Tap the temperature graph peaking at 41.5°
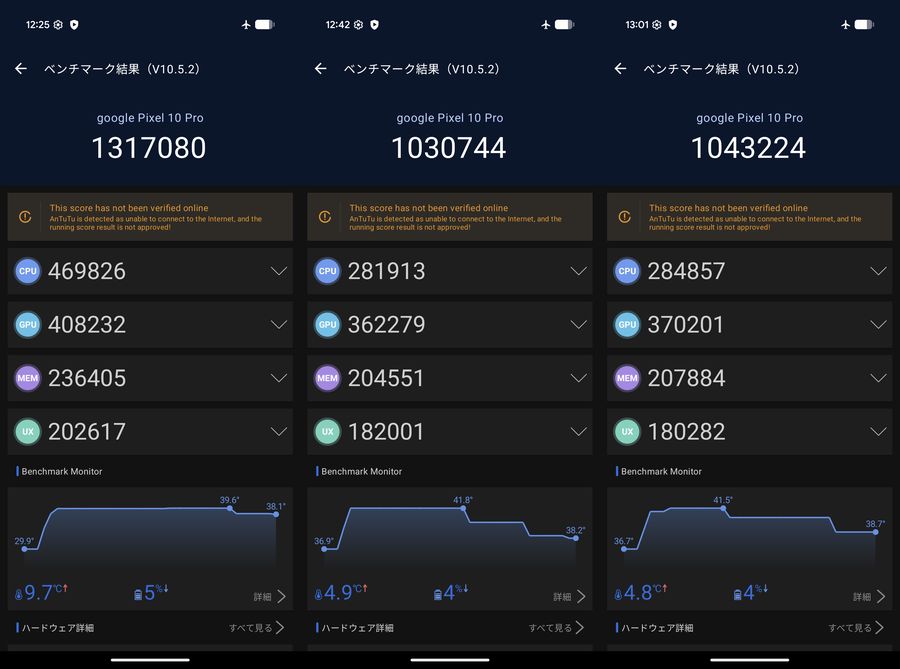Image resolution: width=900 pixels, height=669 pixels. click(750, 531)
